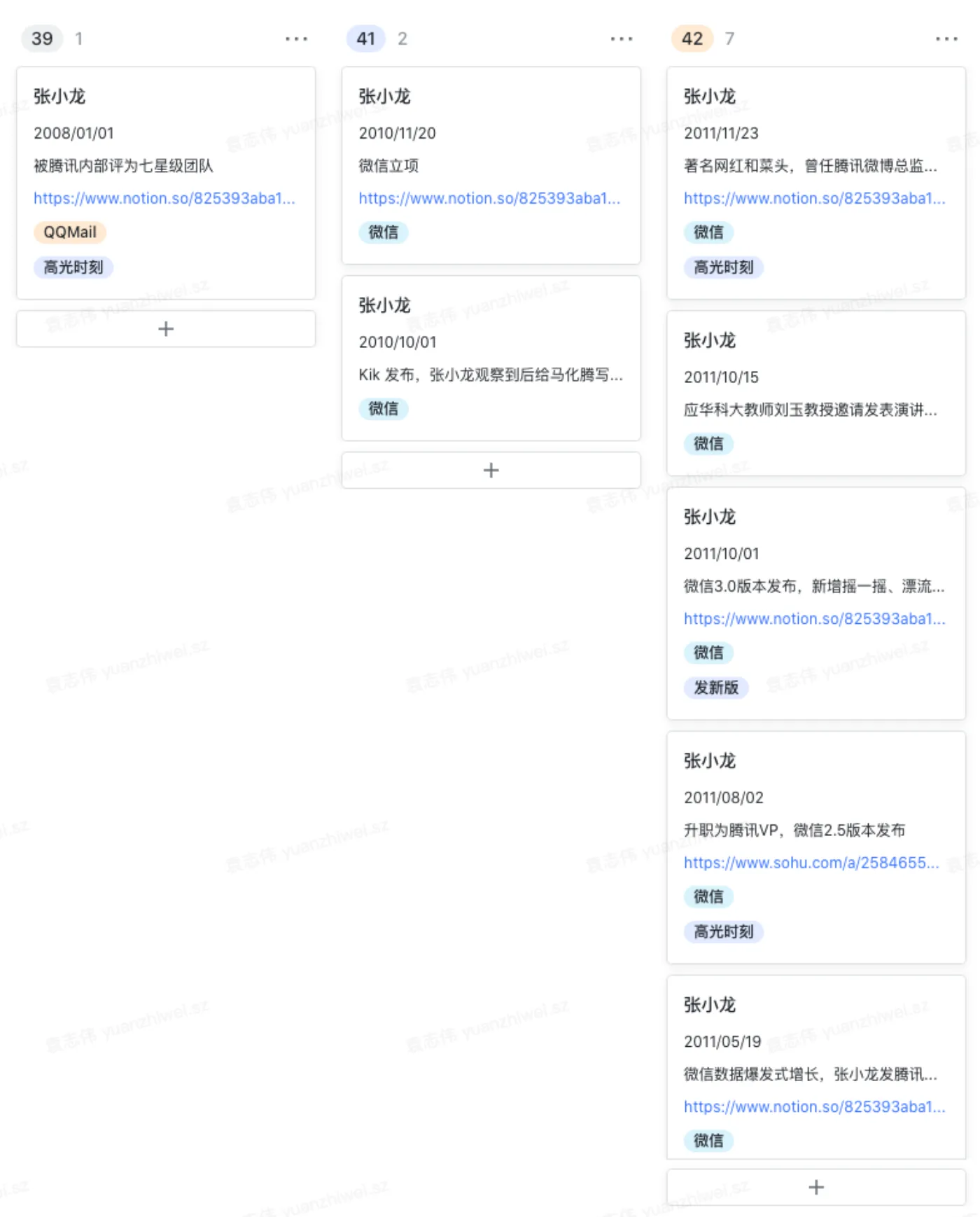
Task: Open the more options menu for column 41
Action: pyautogui.click(x=621, y=39)
